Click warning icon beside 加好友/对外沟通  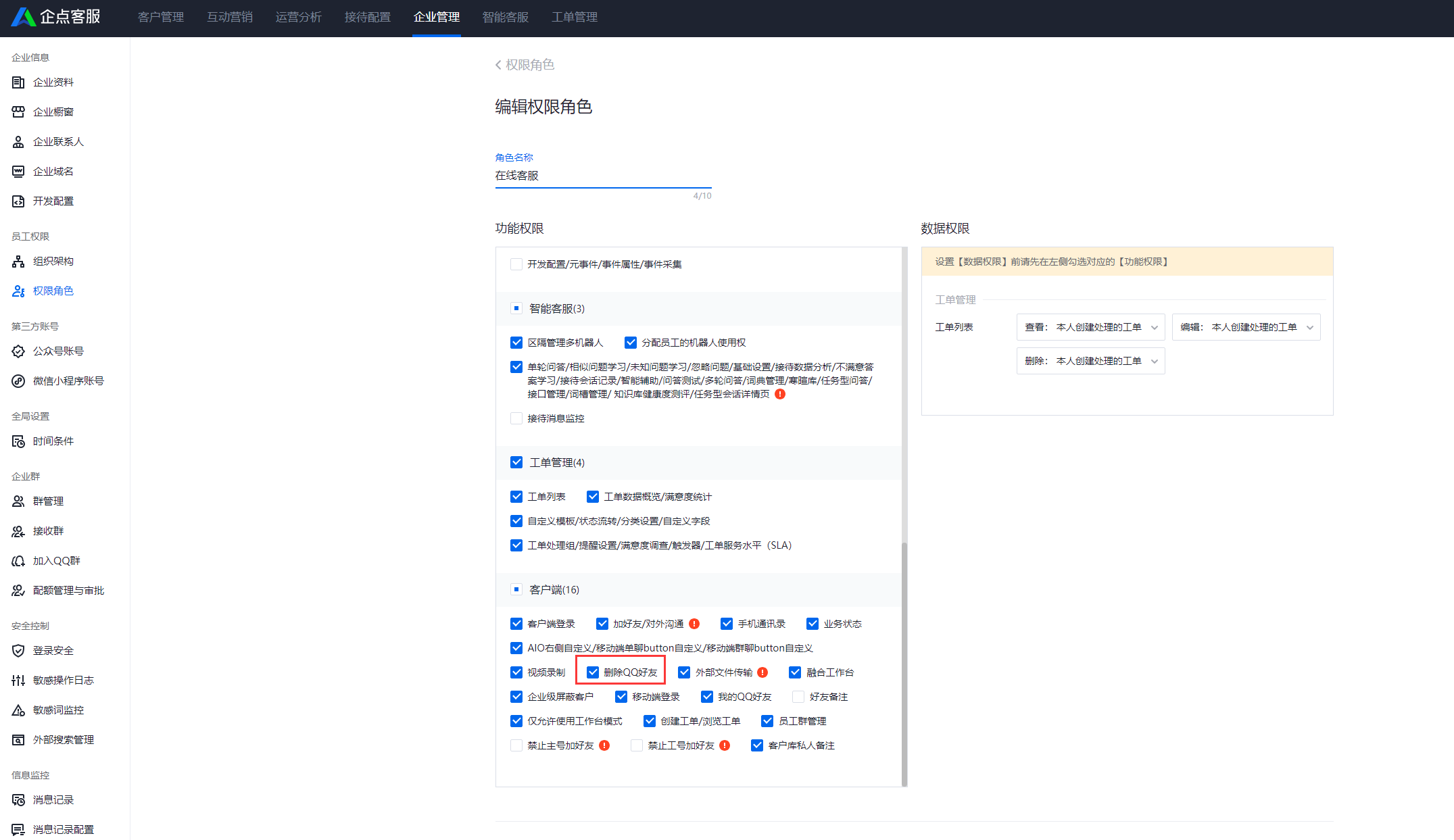694,624
